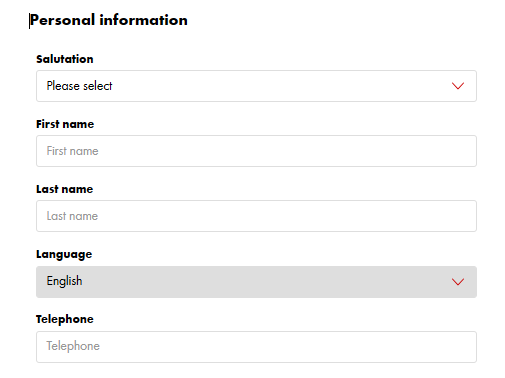Click the 'First name' placeholder text
The width and height of the screenshot is (505, 378).
pos(72,151)
